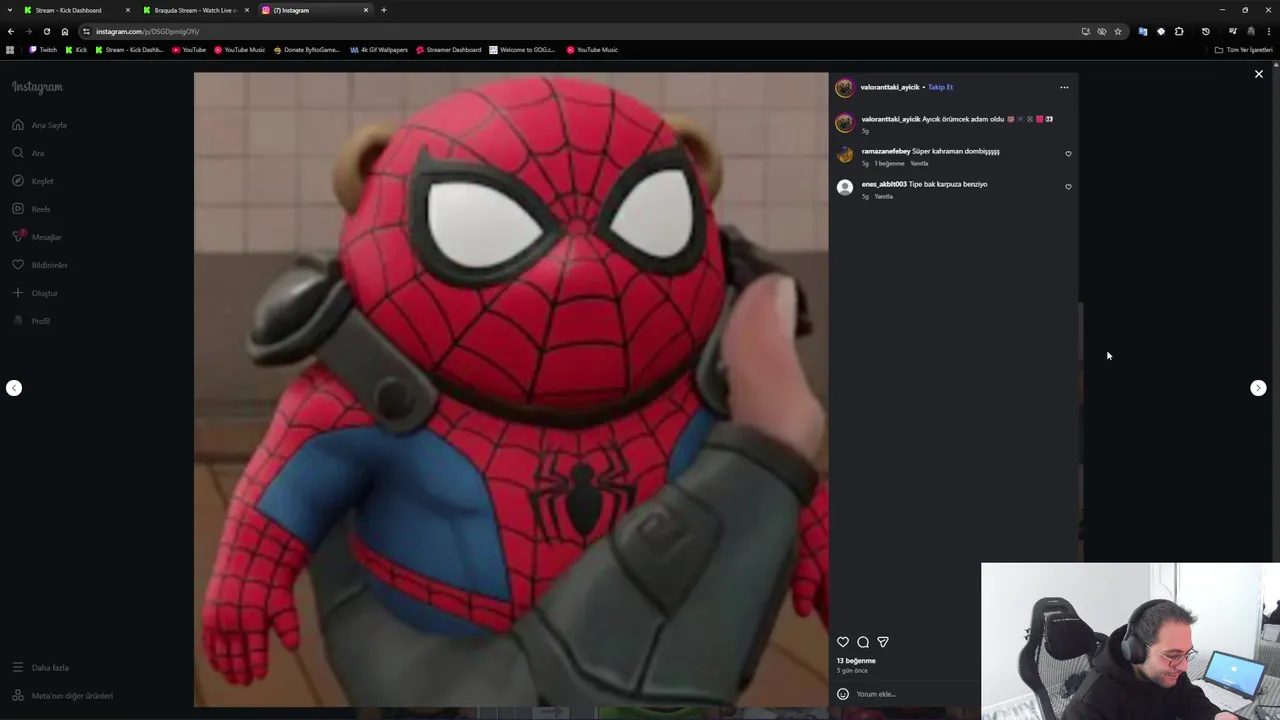Switch to Stream - Kick Dashboard tab

click(x=76, y=10)
